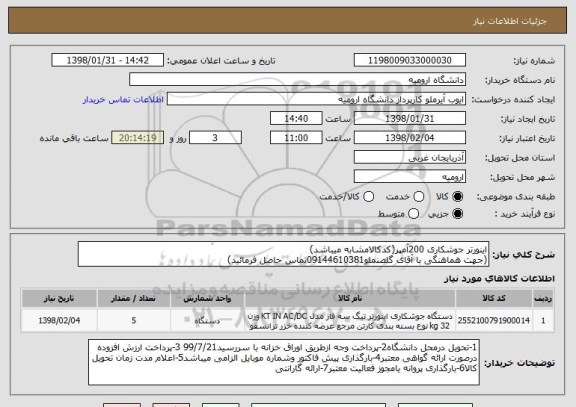Choose the جزیی purchase type radio
Image resolution: width=576 pixels, height=407 pixels.
pyautogui.click(x=457, y=214)
